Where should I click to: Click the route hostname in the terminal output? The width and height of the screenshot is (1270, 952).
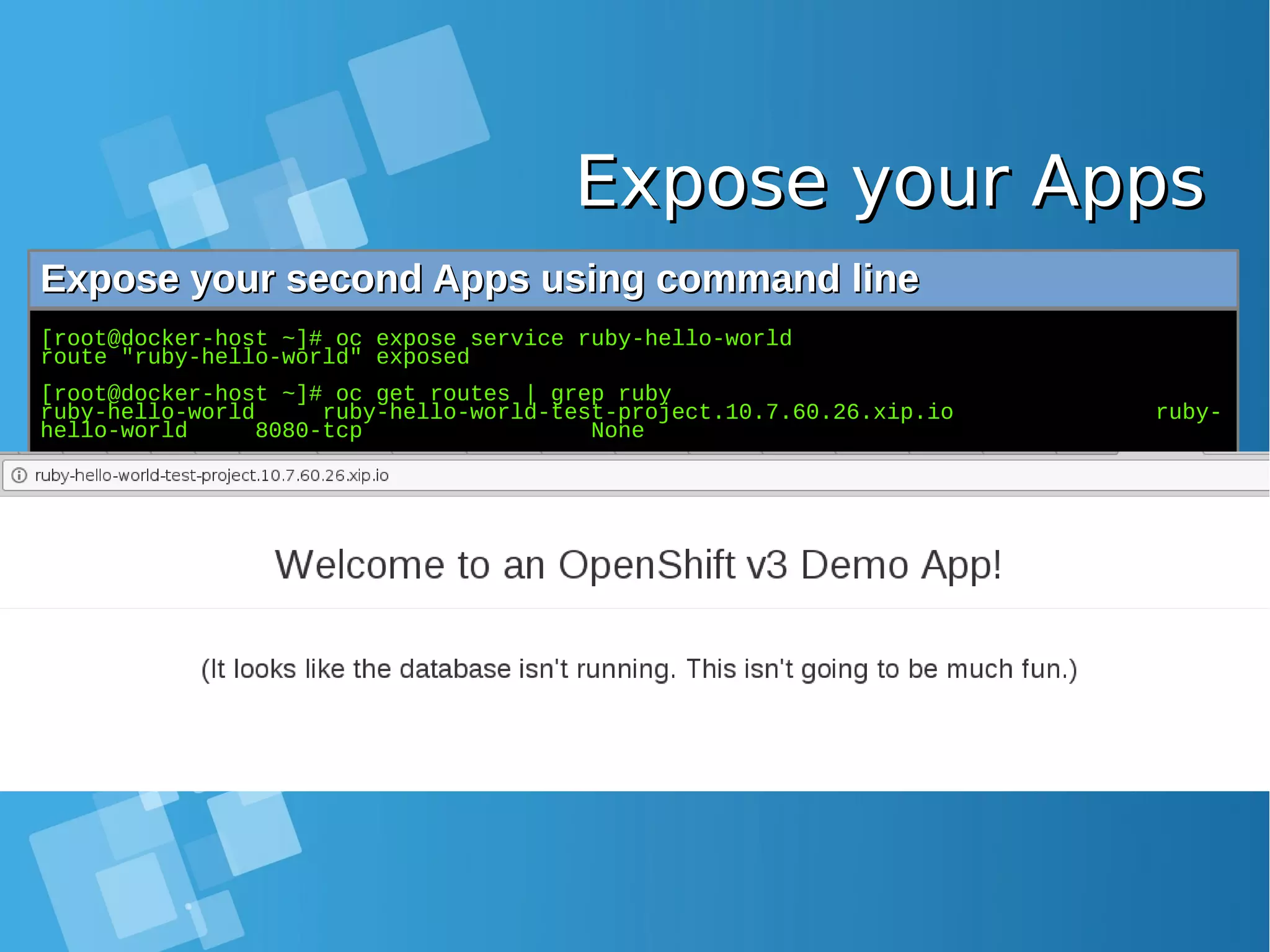pos(637,412)
